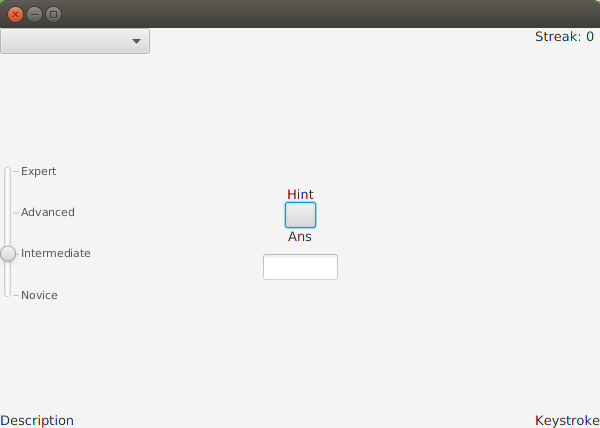
Task: Maximize the window from the title bar
Action: (x=54, y=15)
